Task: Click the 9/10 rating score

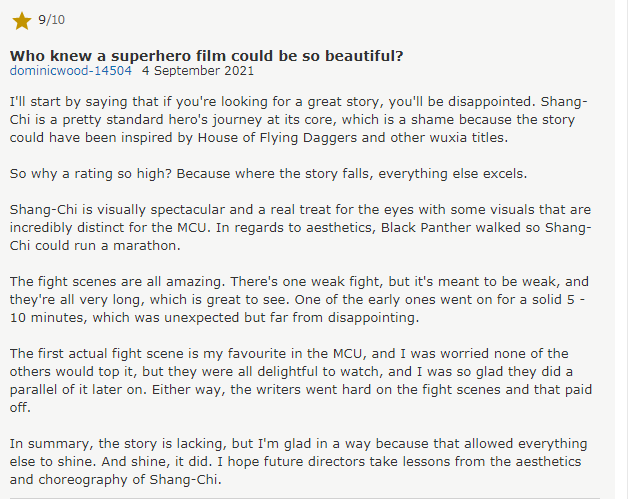Action: pos(51,20)
